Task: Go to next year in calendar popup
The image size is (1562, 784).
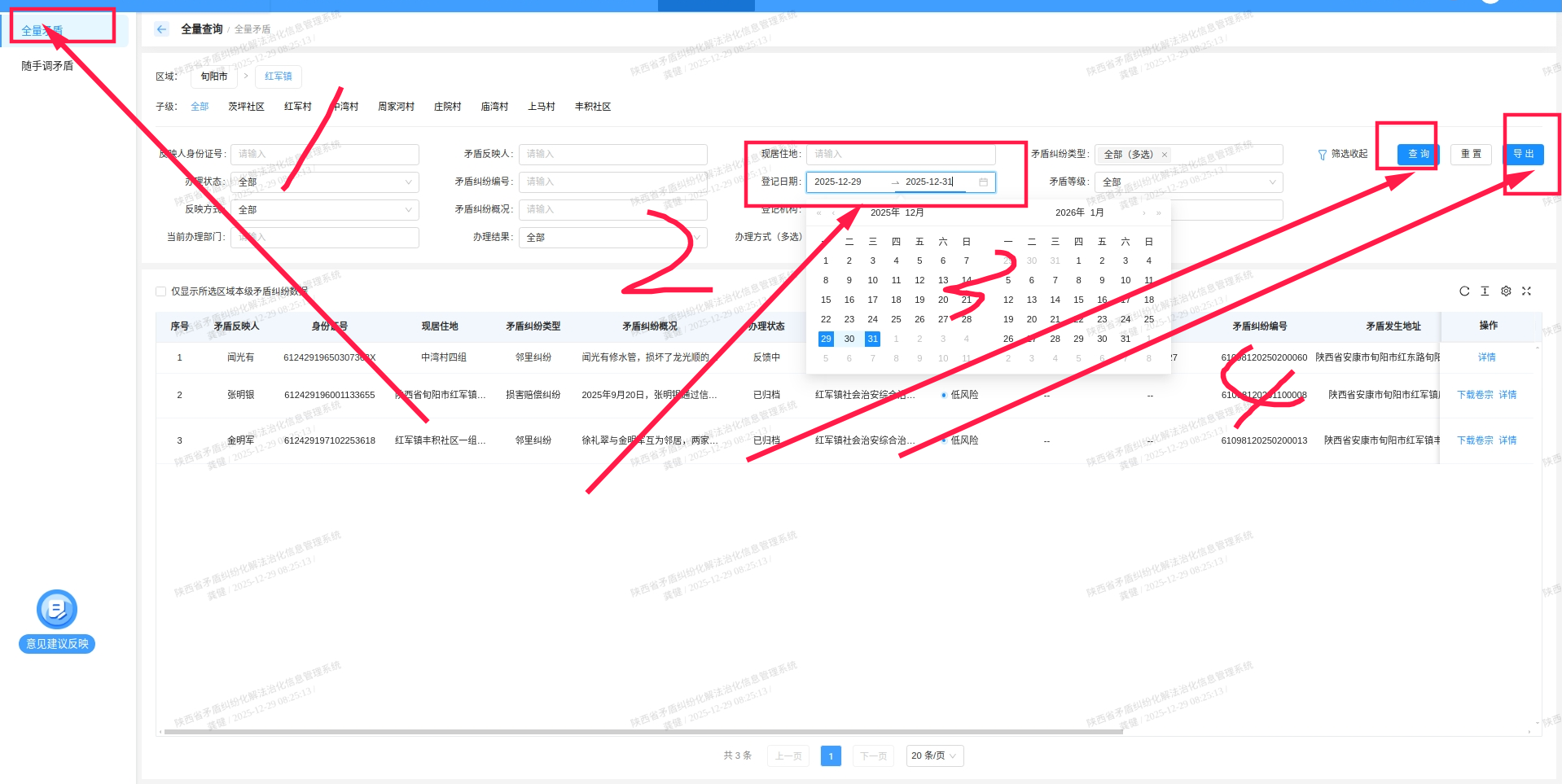Action: 1158,213
